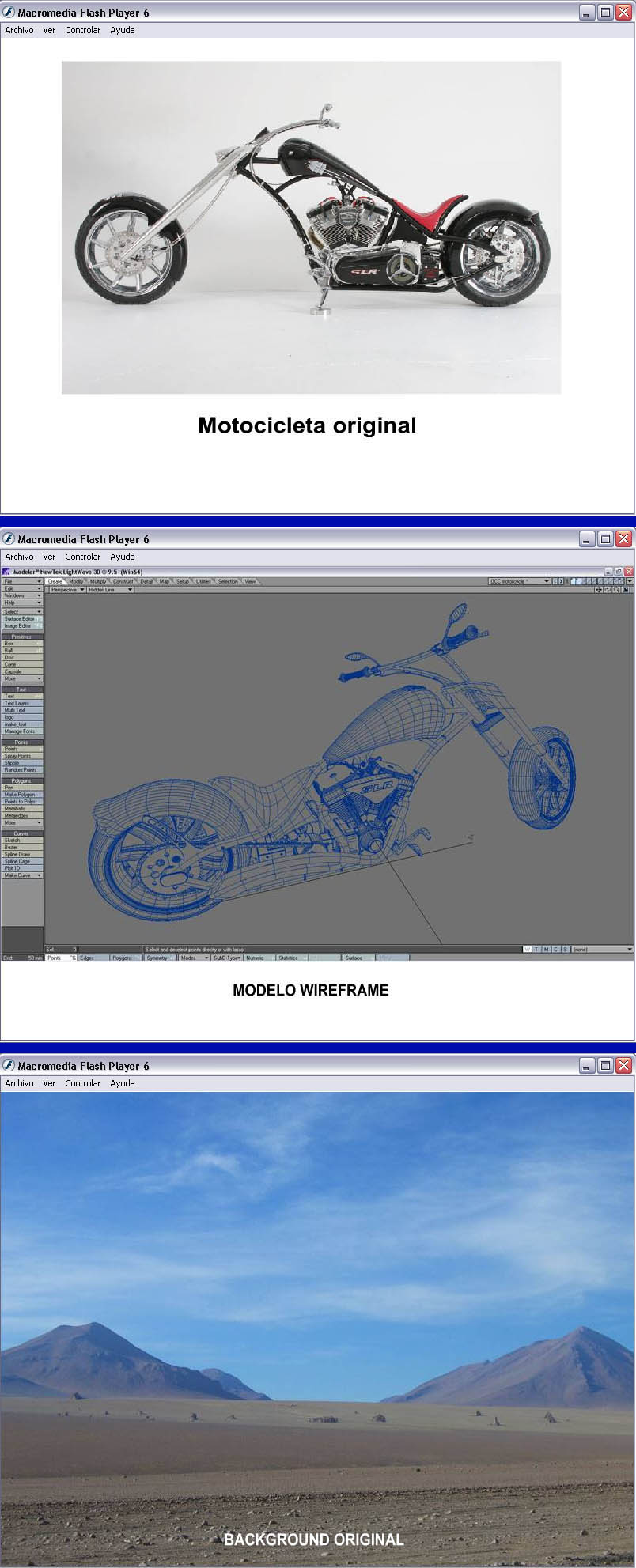636x1568 pixels.
Task: Open SubD-Type dropdown in bottom bar
Action: (x=227, y=958)
